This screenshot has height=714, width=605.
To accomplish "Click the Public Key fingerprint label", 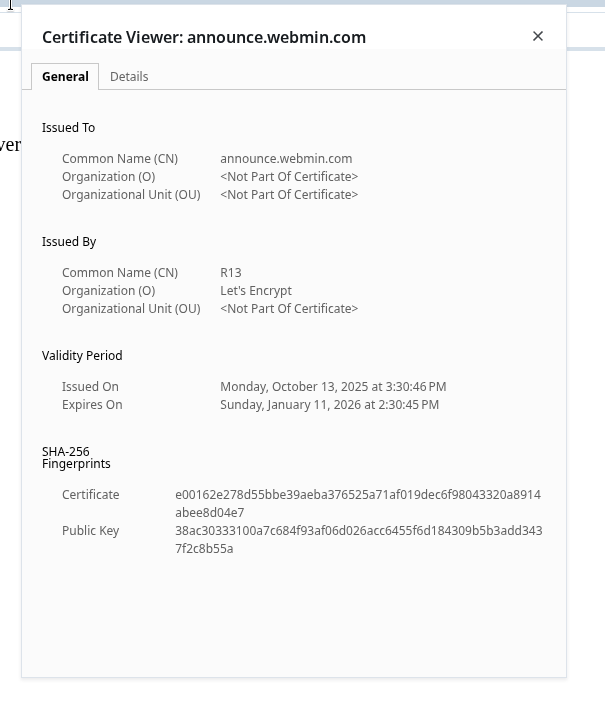I will click(x=90, y=530).
